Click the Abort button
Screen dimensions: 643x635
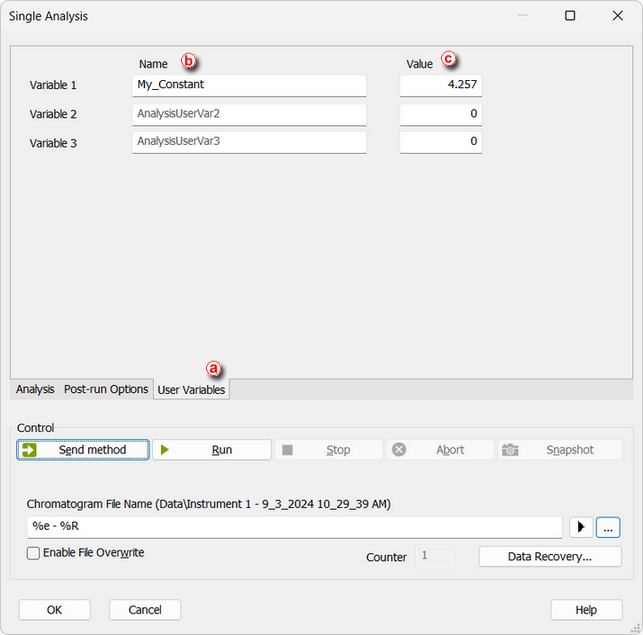coord(440,450)
